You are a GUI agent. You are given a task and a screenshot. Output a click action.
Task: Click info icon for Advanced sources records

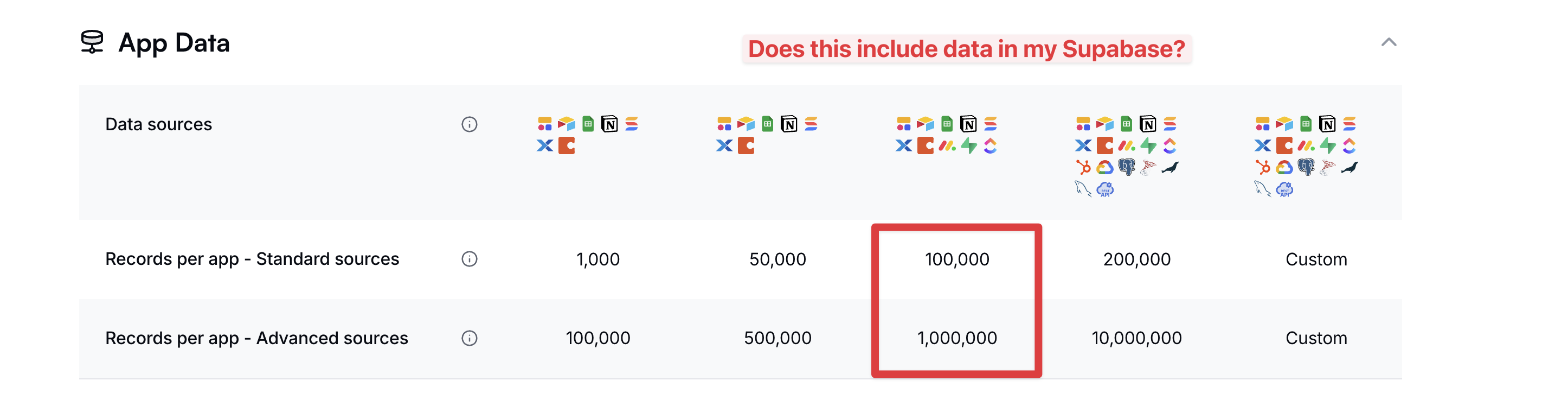(470, 338)
